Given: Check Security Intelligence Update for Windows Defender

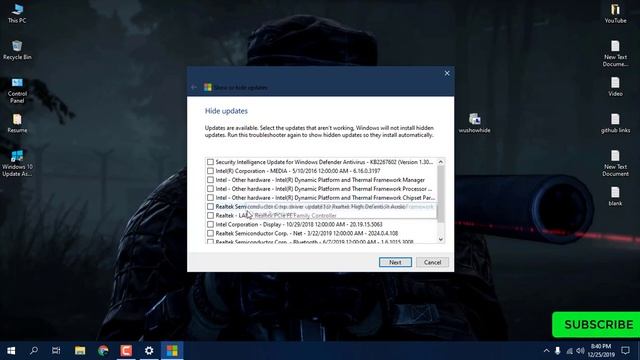Looking at the screenshot, I should tap(210, 162).
